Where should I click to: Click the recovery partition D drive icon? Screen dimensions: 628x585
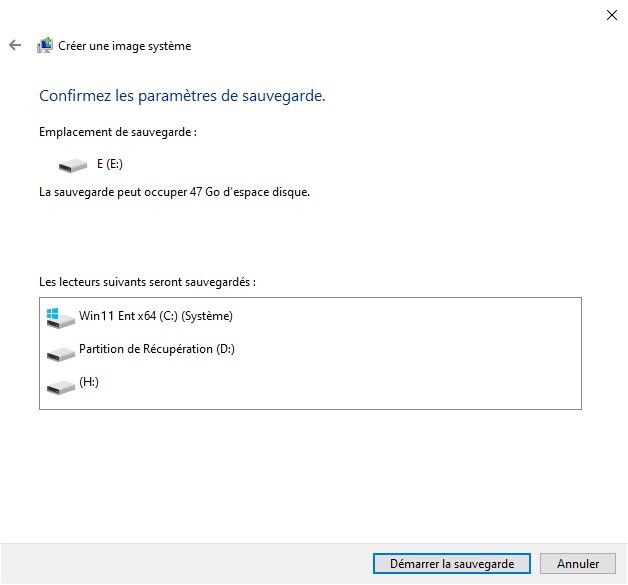pyautogui.click(x=60, y=353)
